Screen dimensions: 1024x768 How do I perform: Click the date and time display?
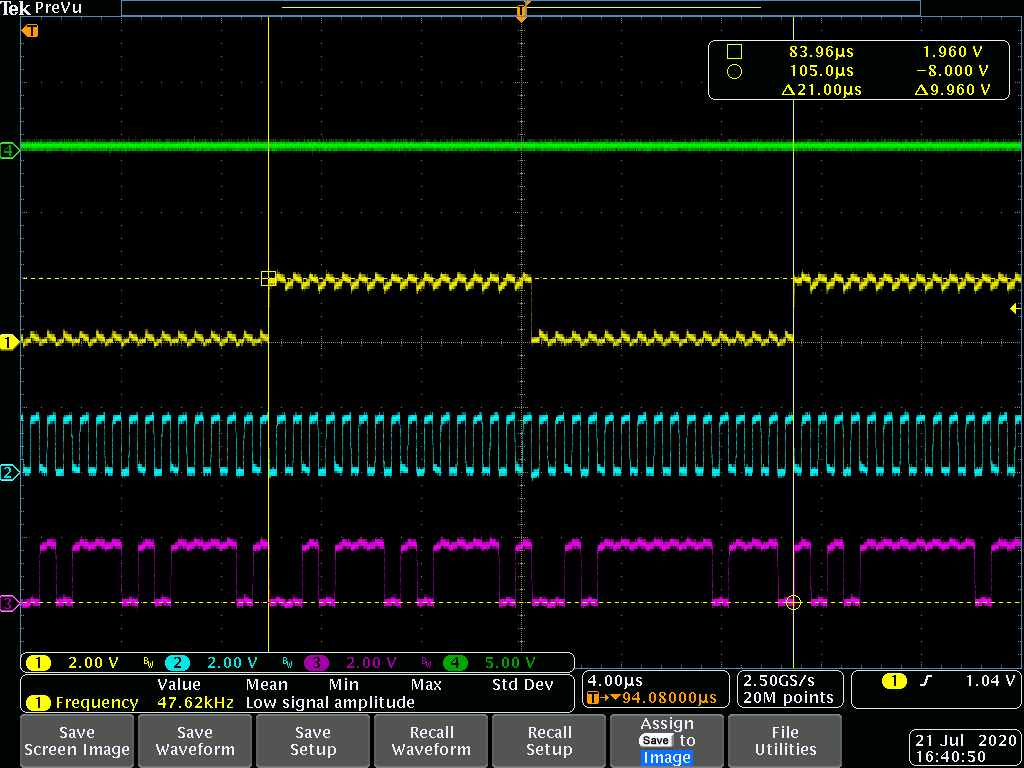pos(966,748)
